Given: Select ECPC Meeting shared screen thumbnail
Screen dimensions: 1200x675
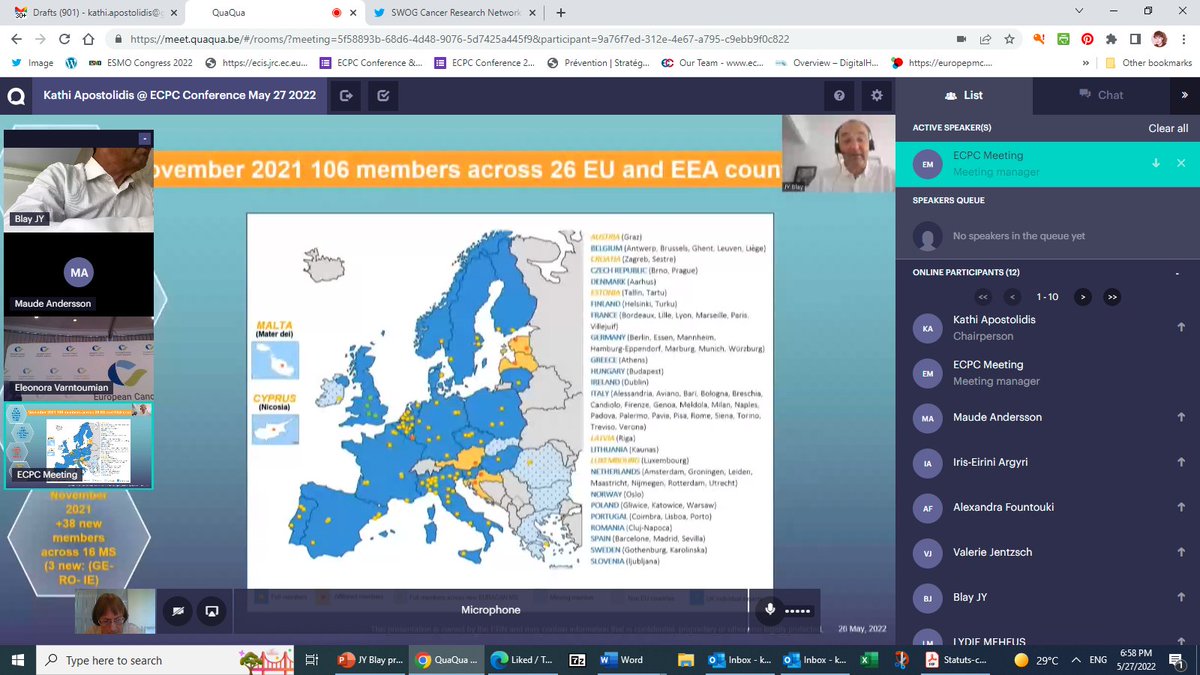Looking at the screenshot, I should pos(79,444).
